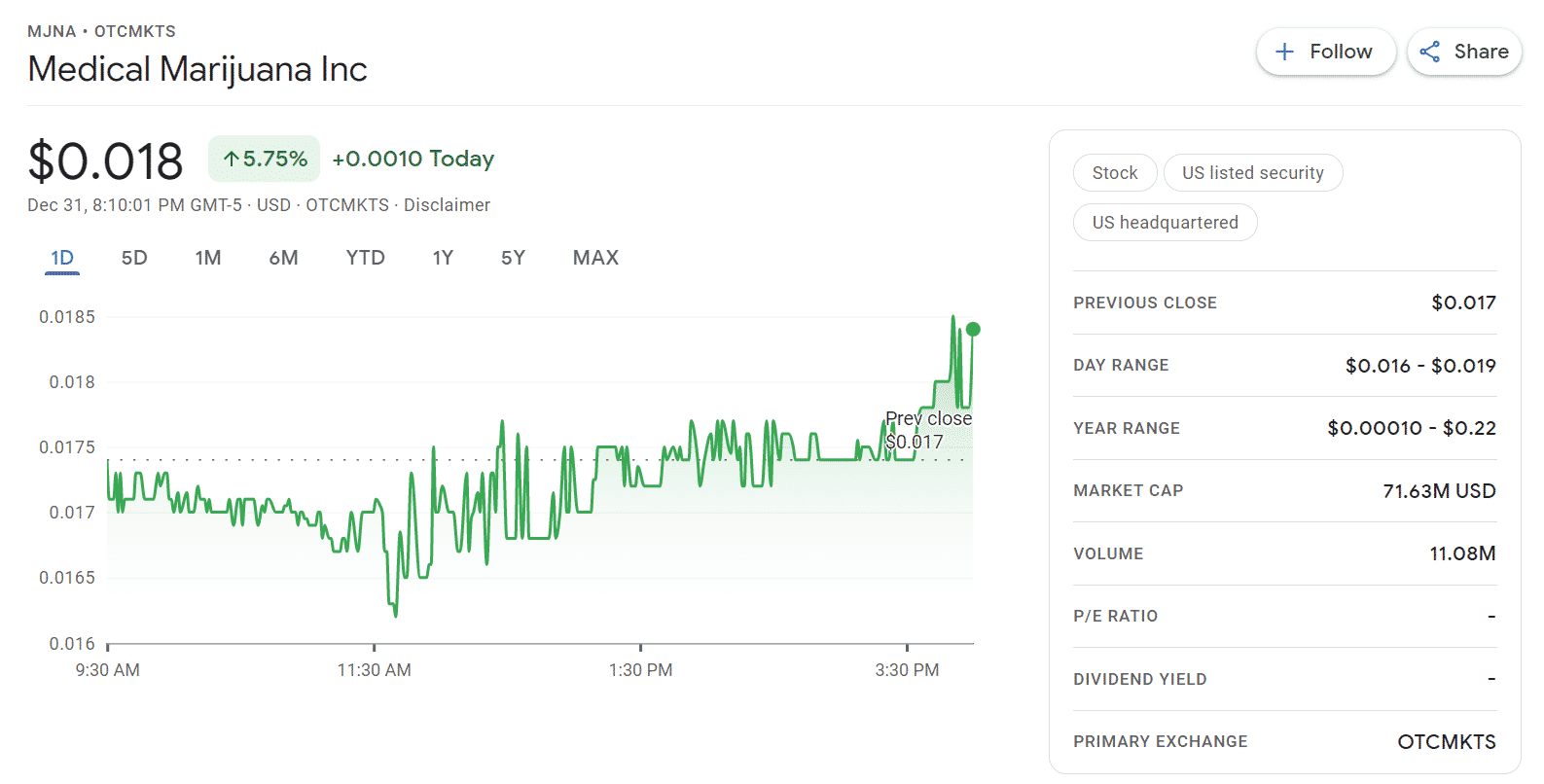Click volume value 11.08M
Screen dimensions: 1544x784
(1462, 553)
